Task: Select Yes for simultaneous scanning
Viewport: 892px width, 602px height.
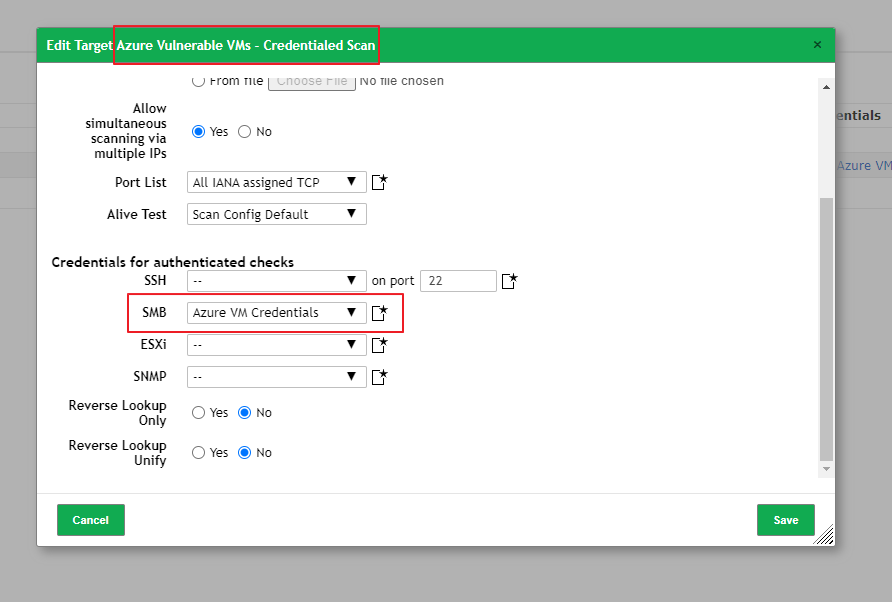Action: coord(199,131)
